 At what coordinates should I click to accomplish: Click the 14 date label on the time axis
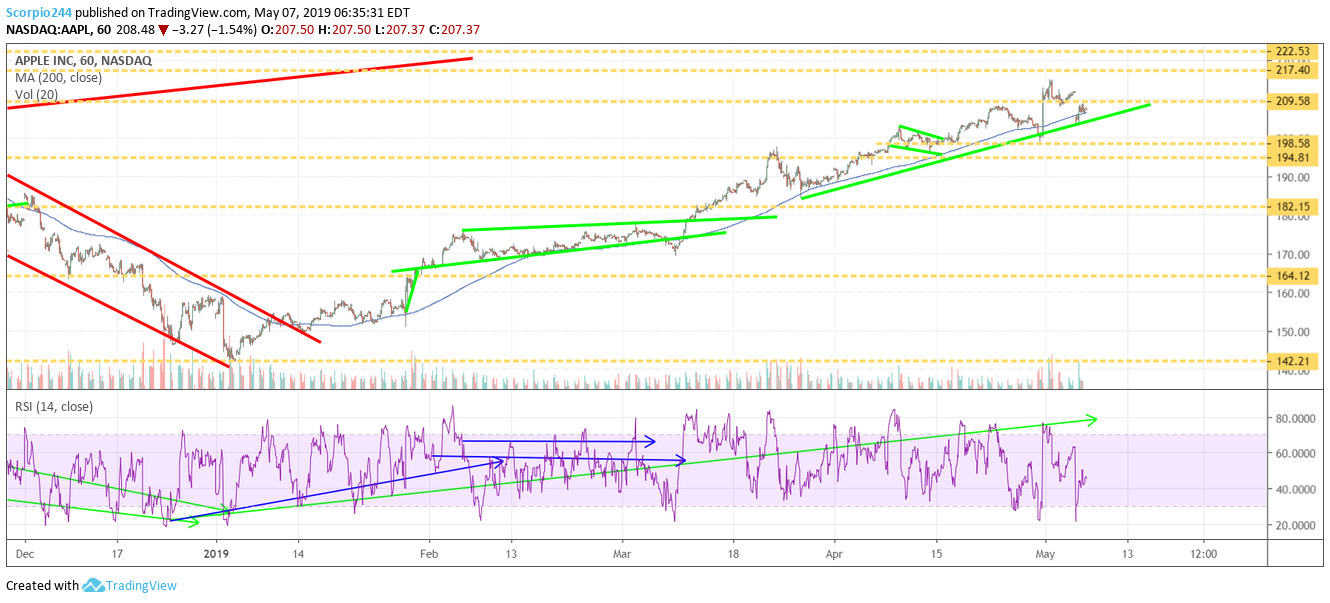[298, 552]
